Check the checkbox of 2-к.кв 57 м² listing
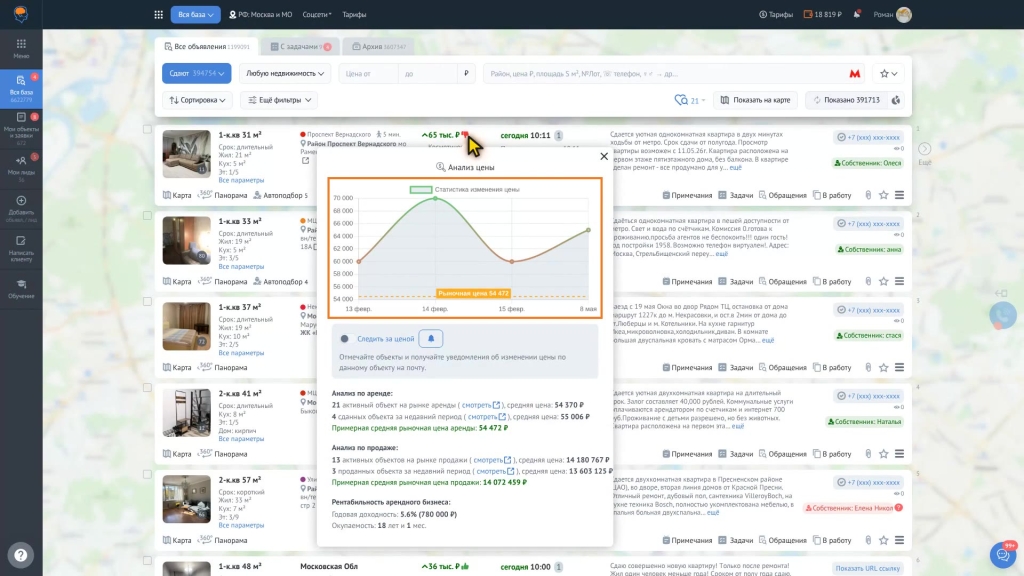Screen dimensions: 1024x576 point(147,474)
